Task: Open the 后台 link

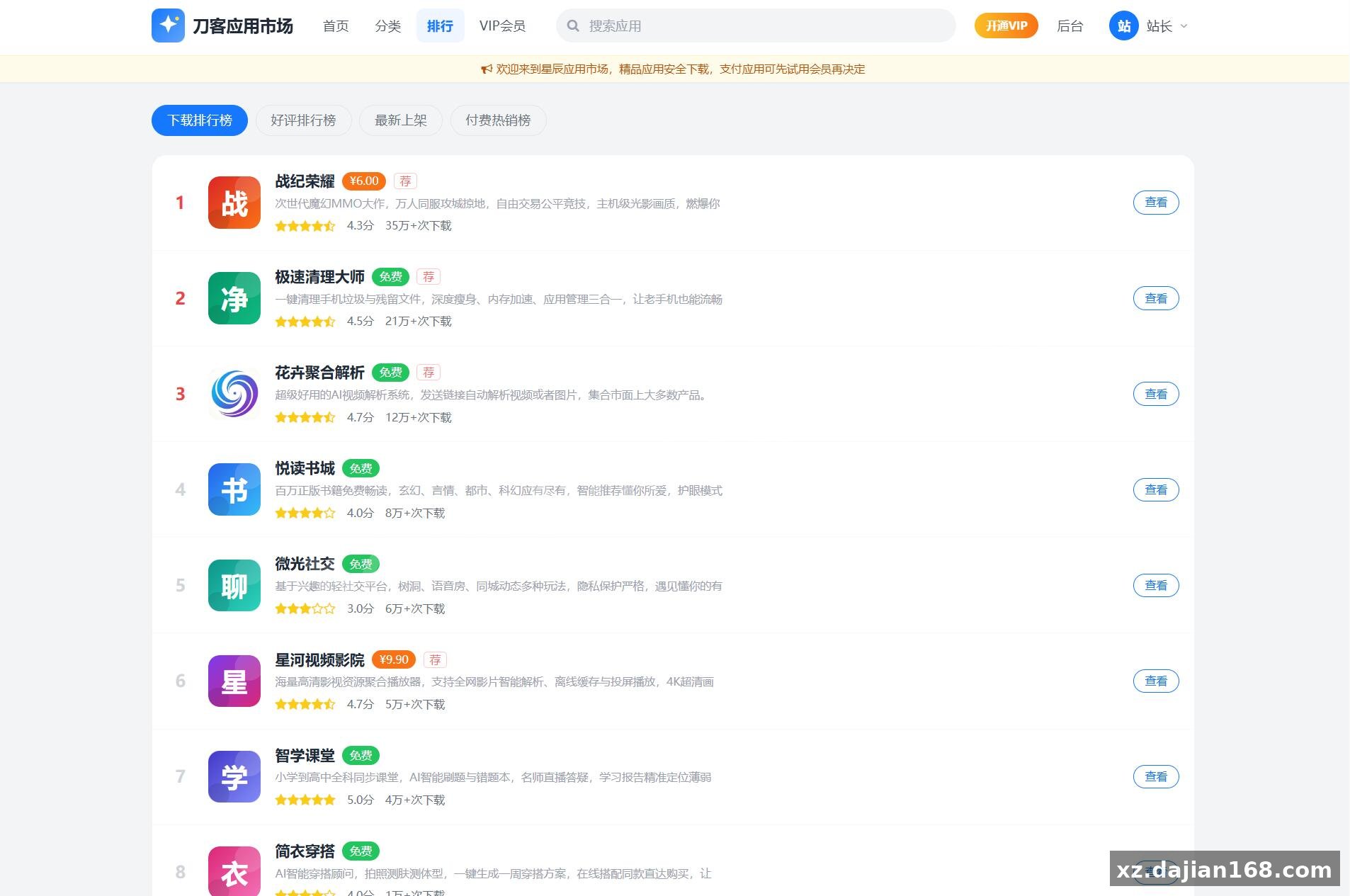Action: (1070, 26)
